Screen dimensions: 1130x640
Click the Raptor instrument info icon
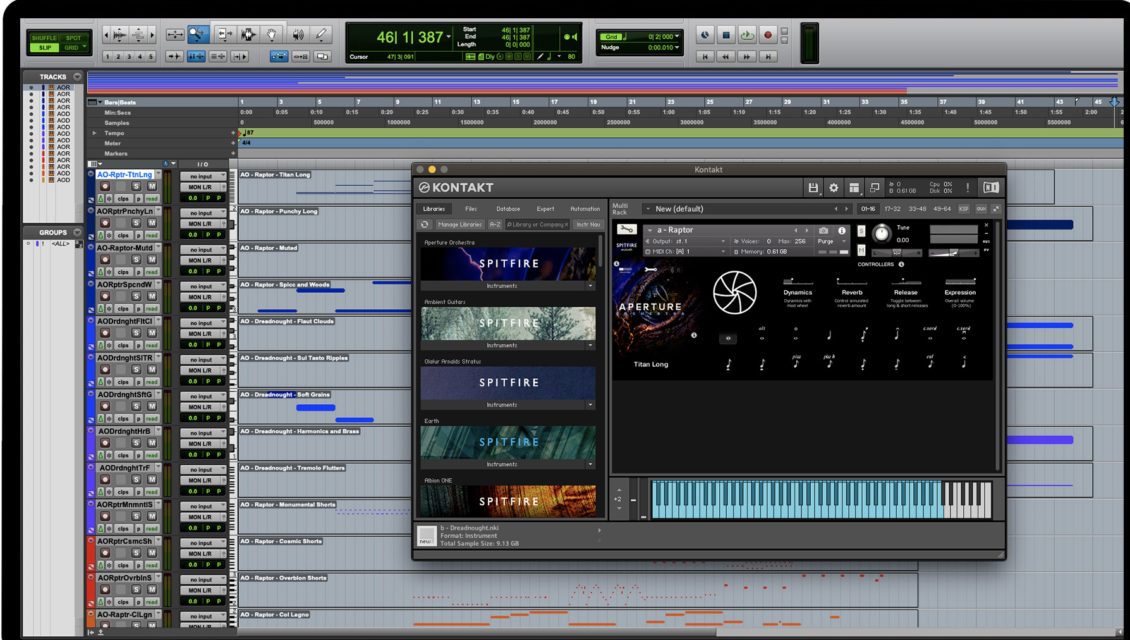coord(841,231)
